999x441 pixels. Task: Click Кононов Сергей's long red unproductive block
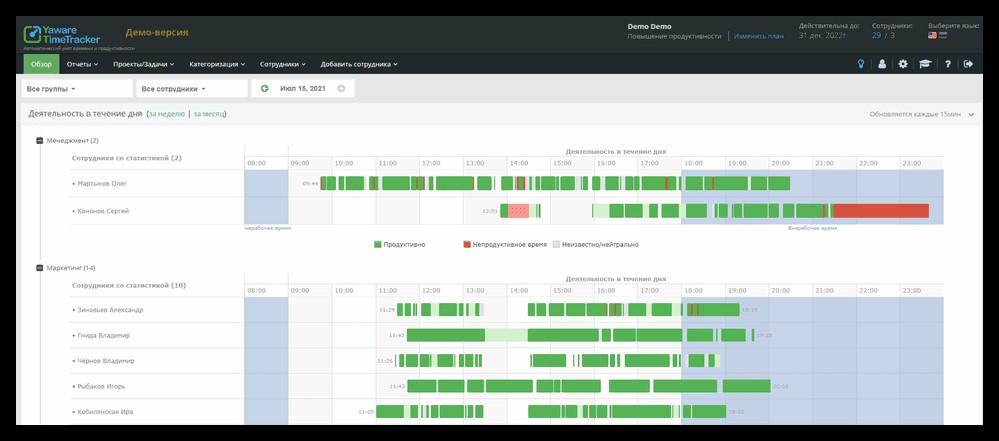point(881,211)
